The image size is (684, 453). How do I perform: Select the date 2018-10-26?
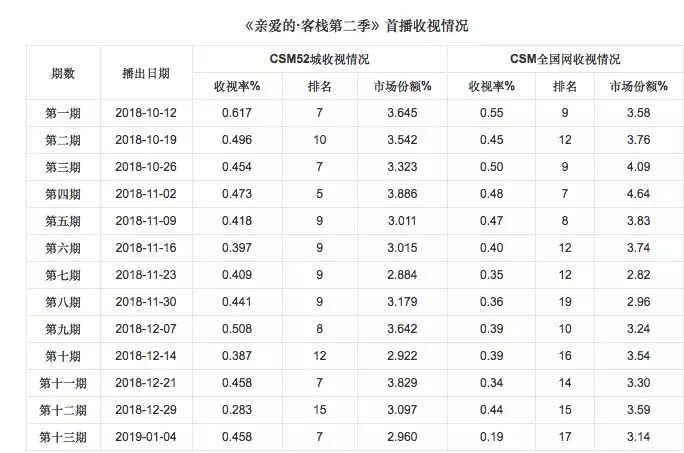146,167
